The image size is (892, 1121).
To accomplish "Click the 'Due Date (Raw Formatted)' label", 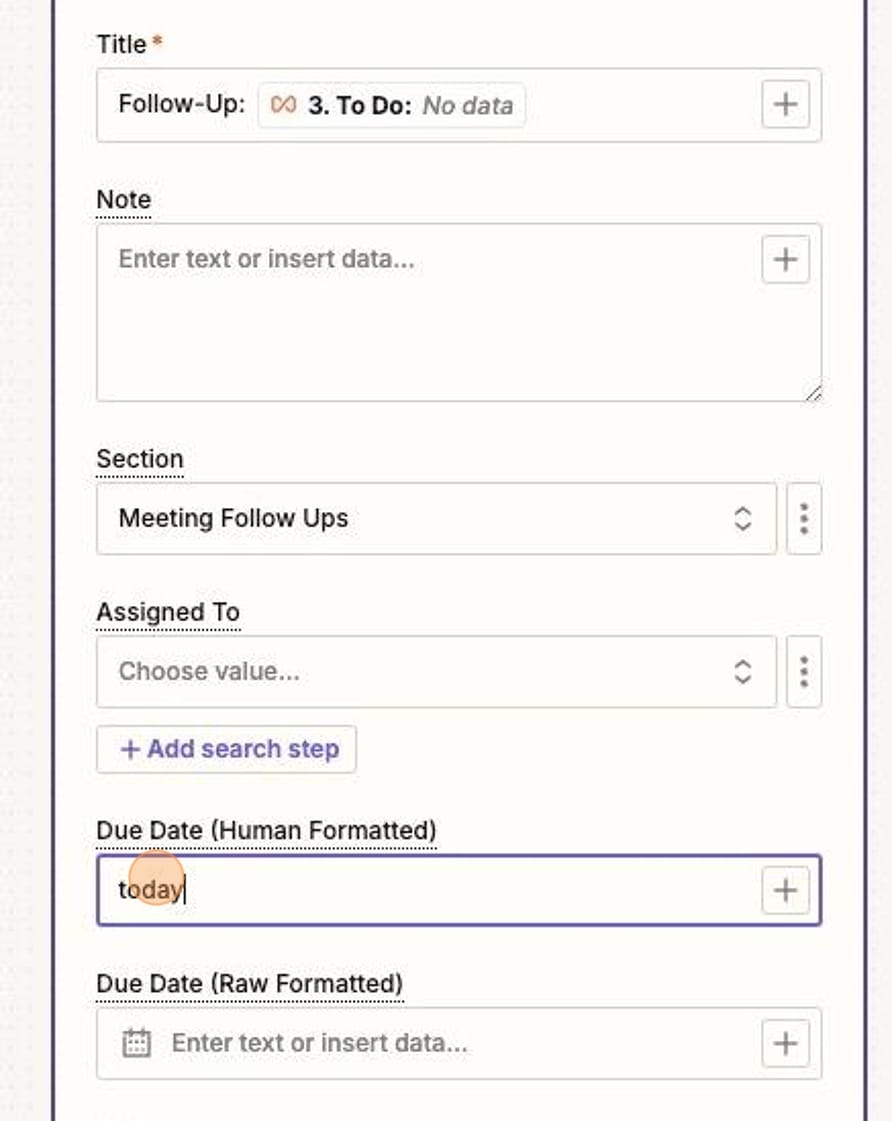I will click(249, 984).
